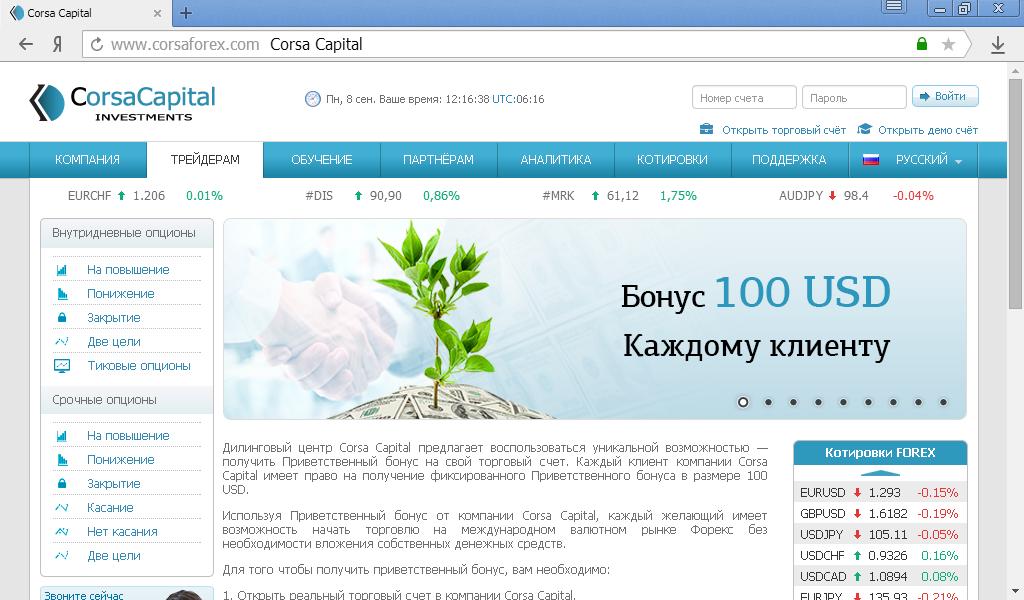Viewport: 1024px width, 600px height.
Task: Select the last banner slide dot
Action: click(x=943, y=402)
